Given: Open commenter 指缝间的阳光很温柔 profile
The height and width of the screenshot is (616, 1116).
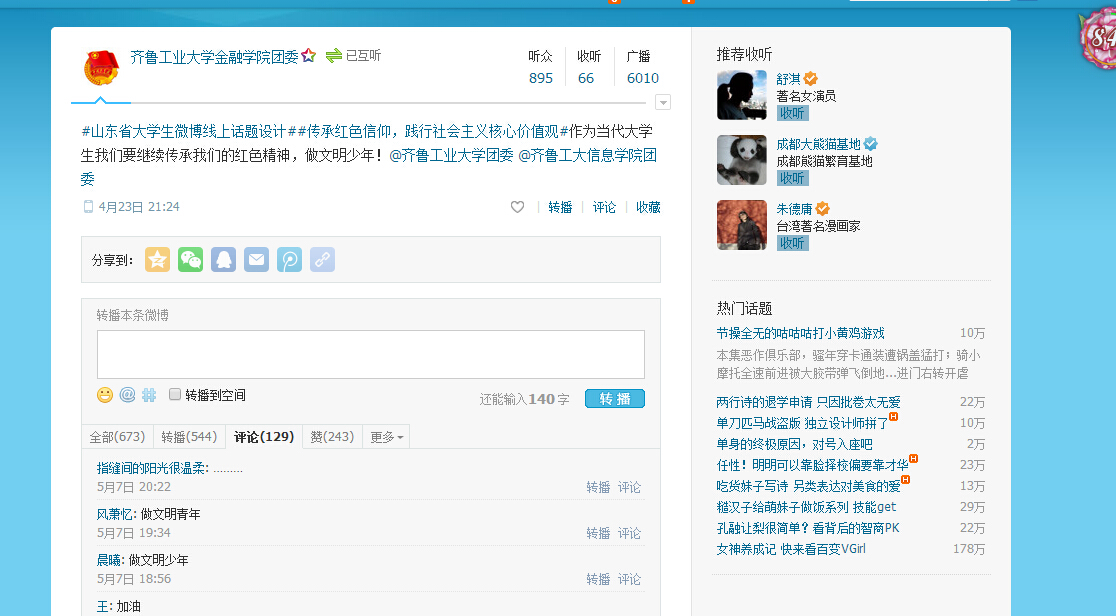Looking at the screenshot, I should (x=152, y=469).
